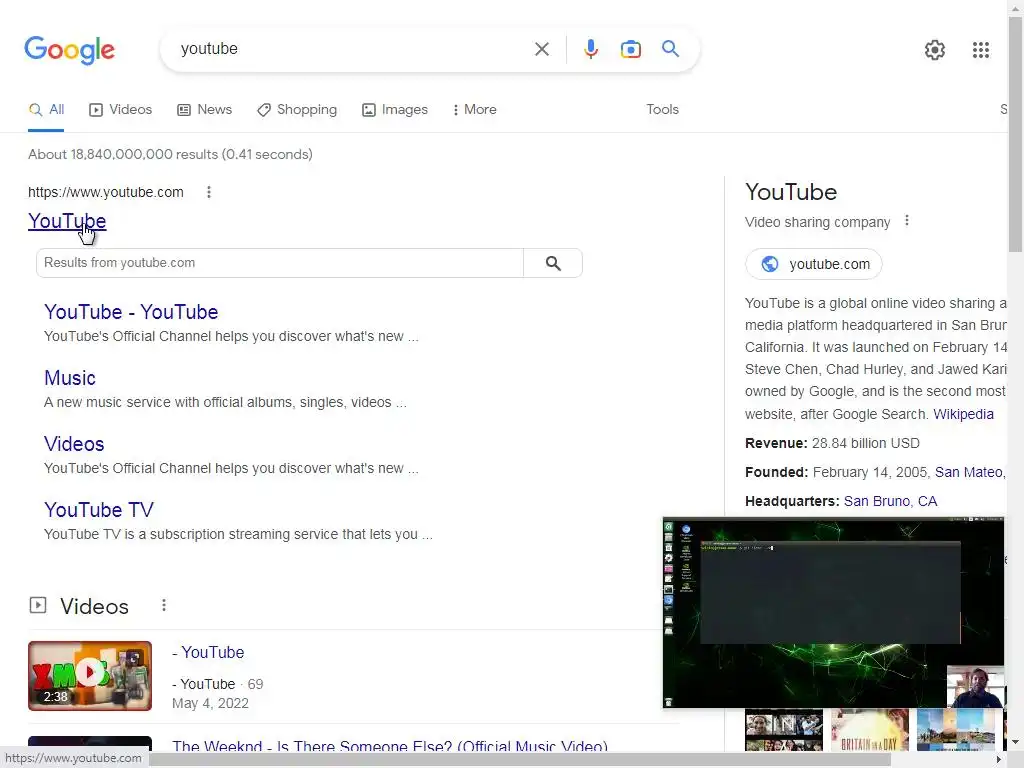Open the Tools options
The height and width of the screenshot is (768, 1024).
point(662,110)
